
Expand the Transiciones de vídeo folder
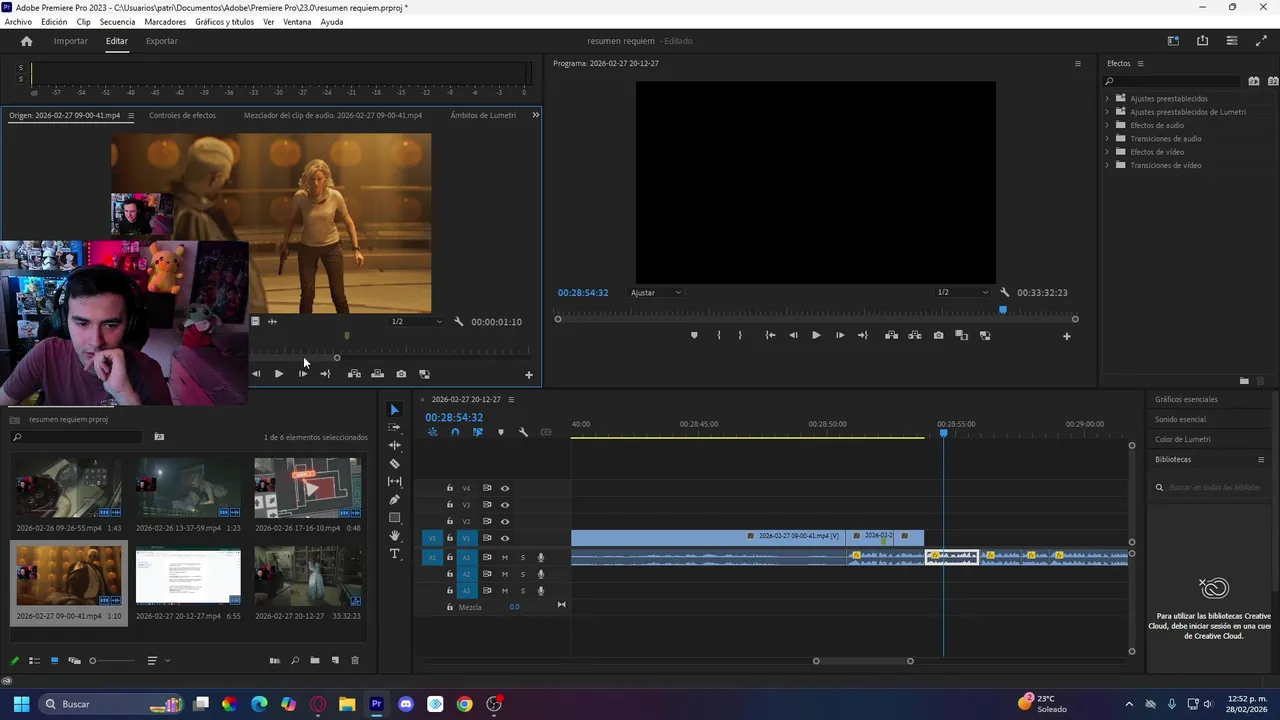coord(1107,165)
